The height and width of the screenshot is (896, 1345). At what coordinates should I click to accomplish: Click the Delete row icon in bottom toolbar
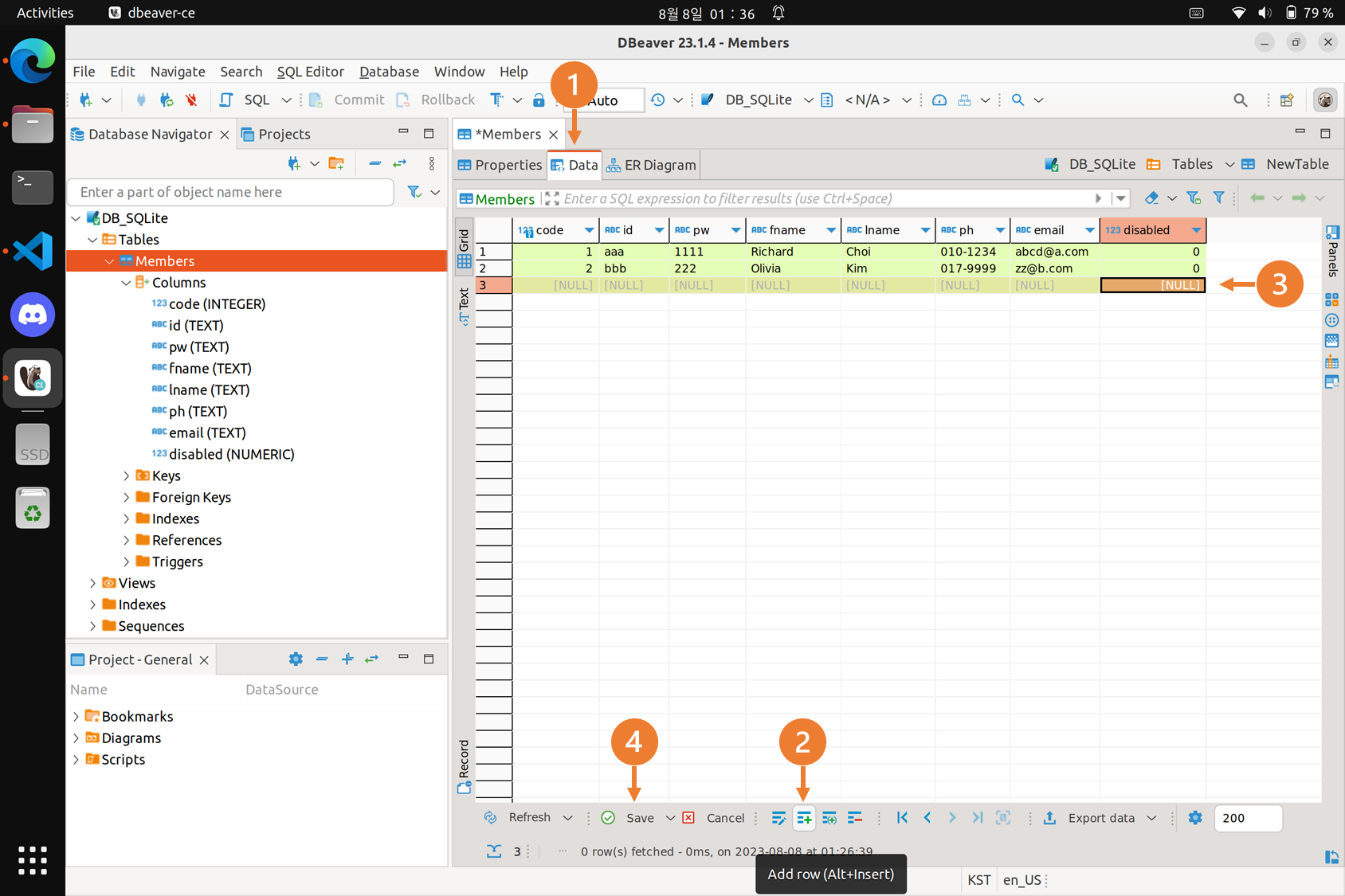coord(855,818)
